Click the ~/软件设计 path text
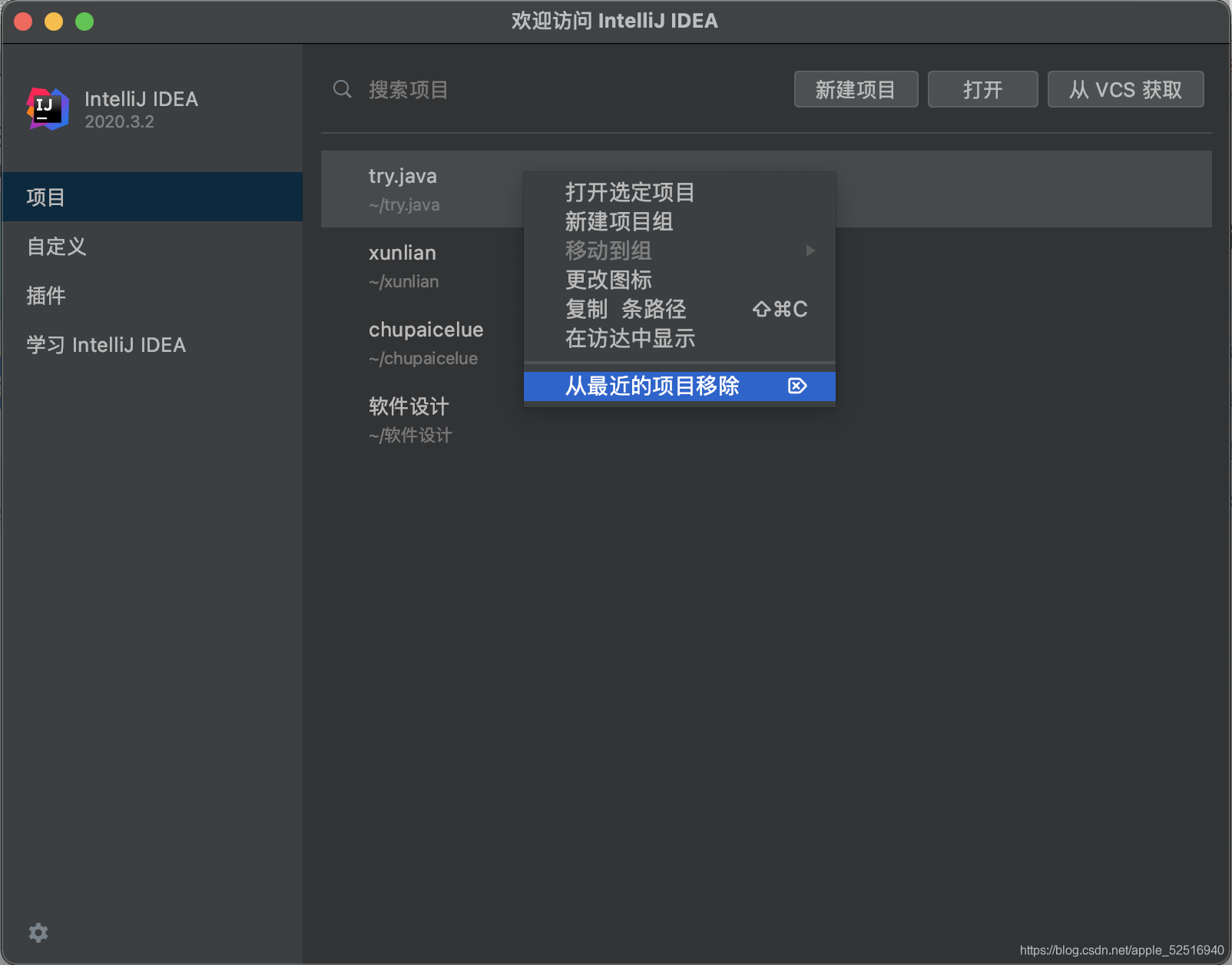The width and height of the screenshot is (1232, 965). pos(410,436)
